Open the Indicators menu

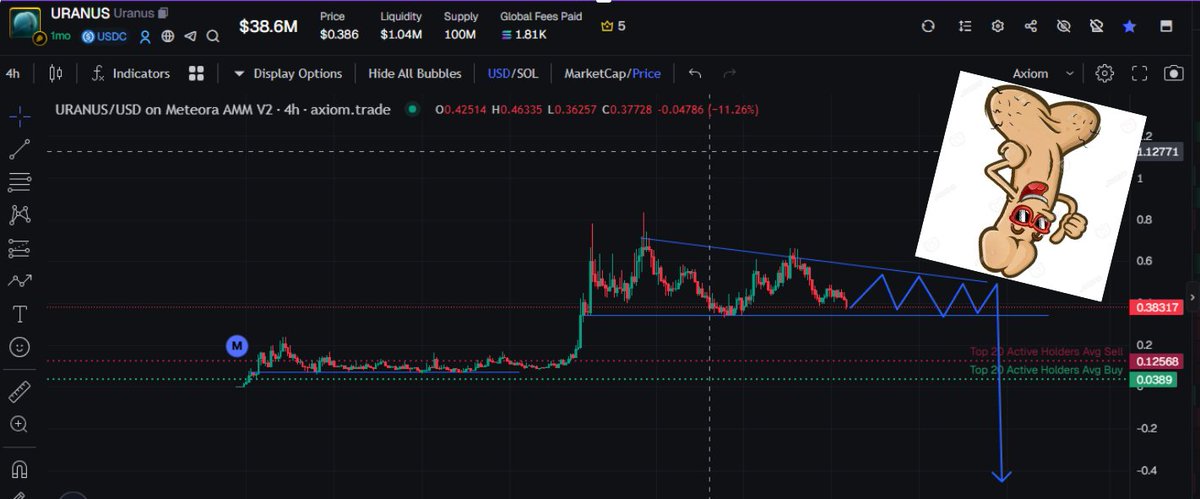pyautogui.click(x=131, y=73)
